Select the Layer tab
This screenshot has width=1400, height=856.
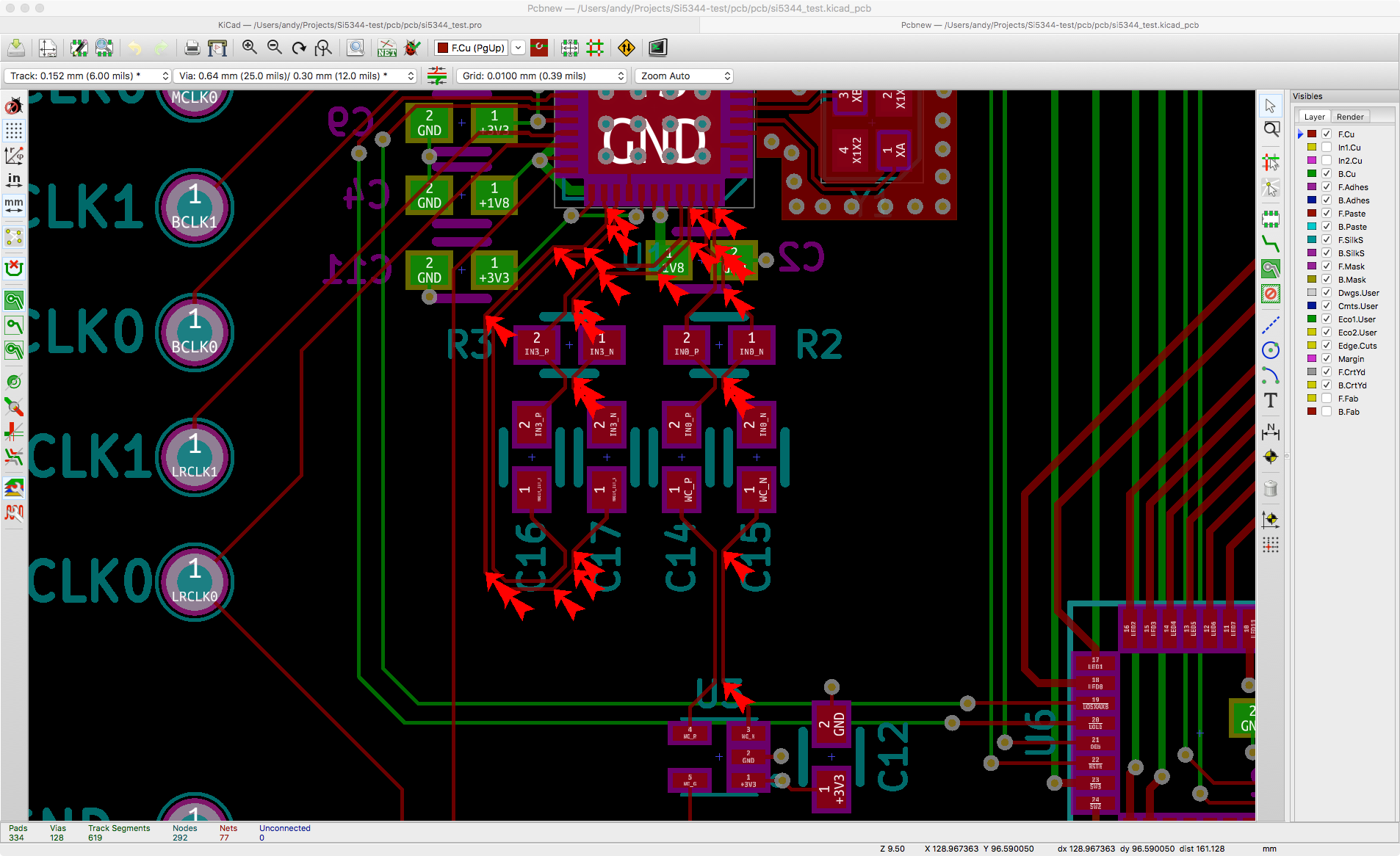point(1314,117)
